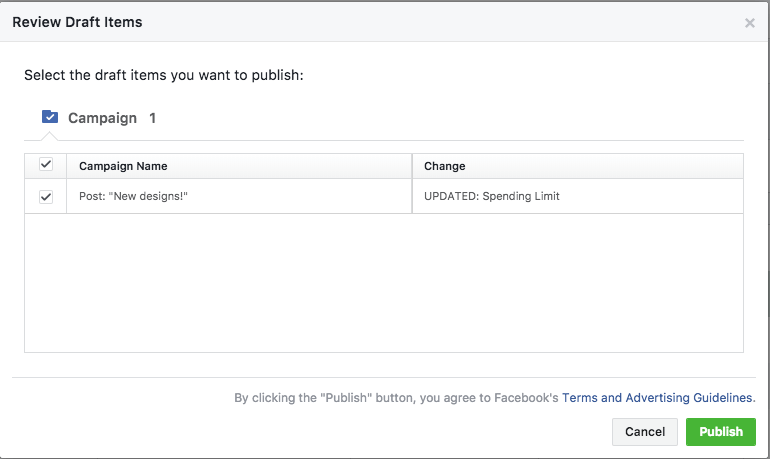
Task: Select the Campaign section tab label
Action: [x=102, y=118]
